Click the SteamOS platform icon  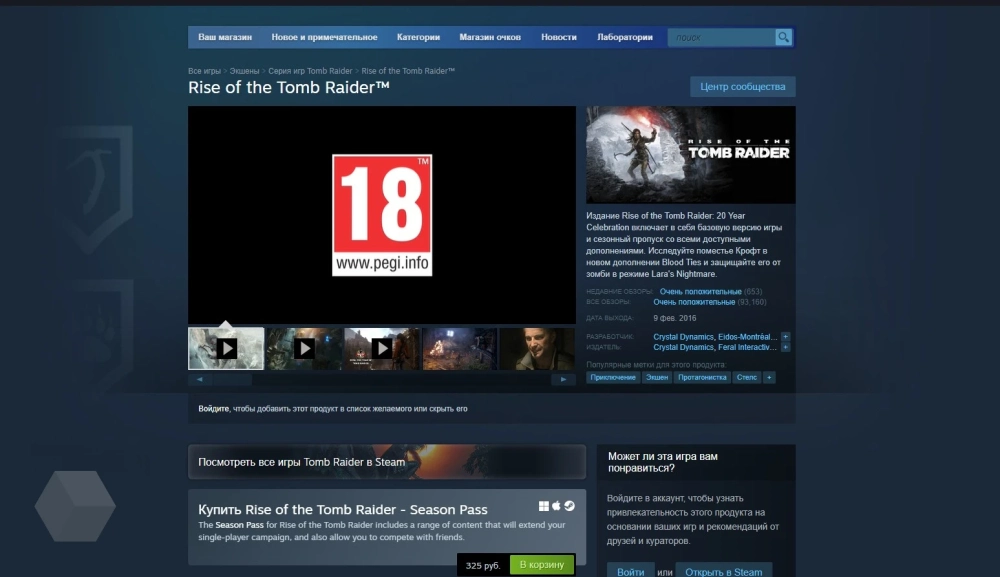point(569,506)
